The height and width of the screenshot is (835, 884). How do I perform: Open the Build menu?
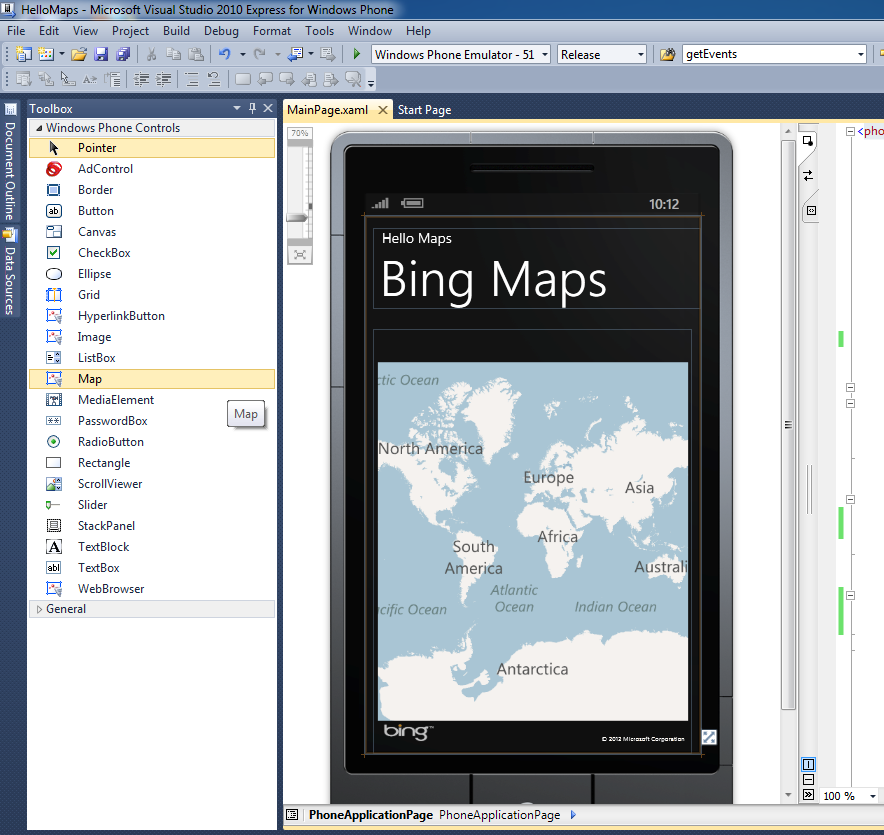(x=176, y=31)
